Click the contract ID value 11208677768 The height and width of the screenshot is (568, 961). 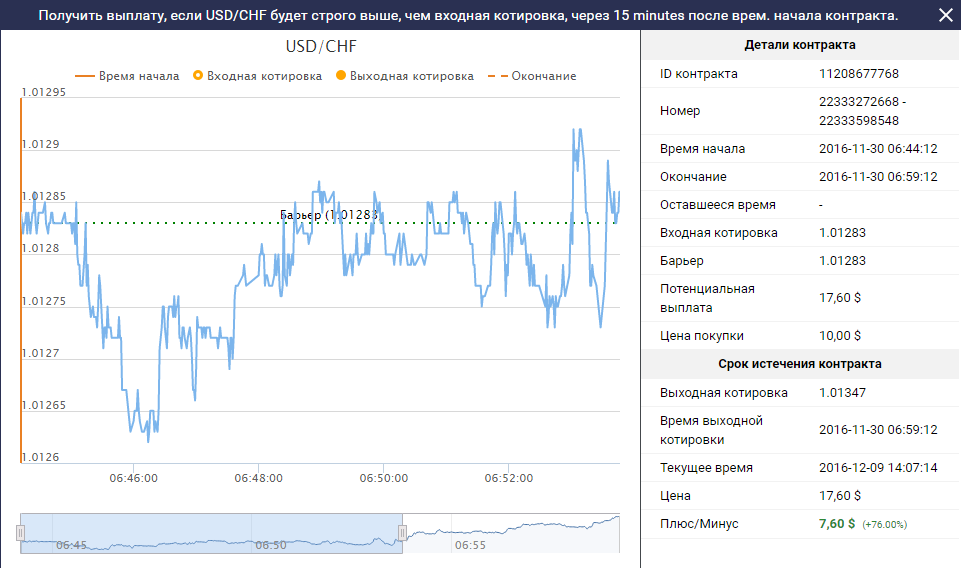pyautogui.click(x=858, y=73)
